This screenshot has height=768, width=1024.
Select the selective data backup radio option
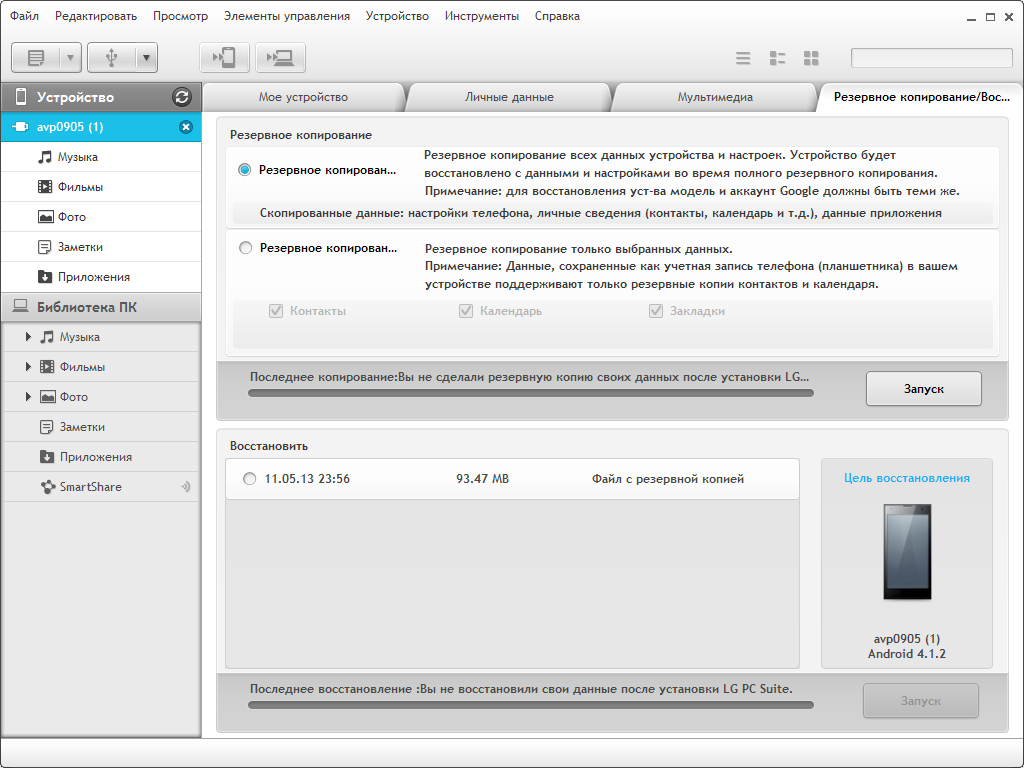pyautogui.click(x=246, y=248)
